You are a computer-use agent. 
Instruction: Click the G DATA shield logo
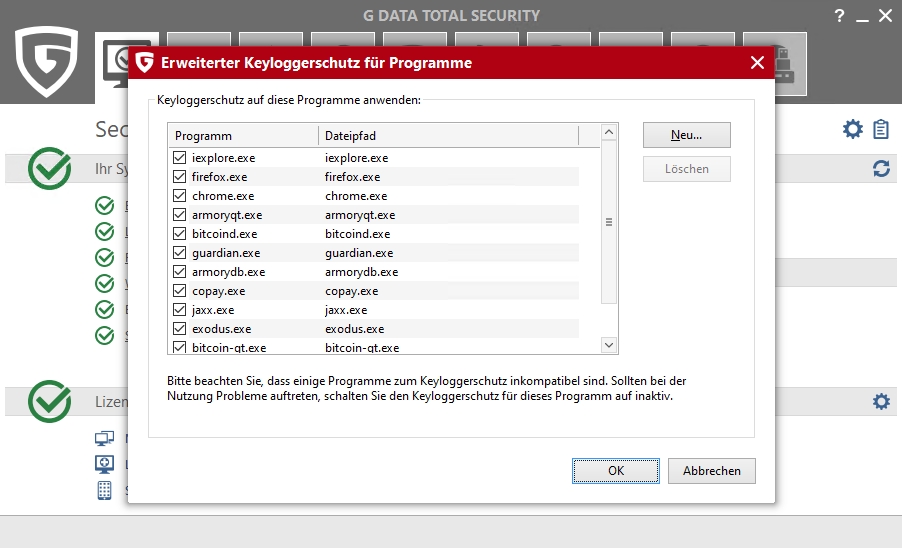click(47, 62)
